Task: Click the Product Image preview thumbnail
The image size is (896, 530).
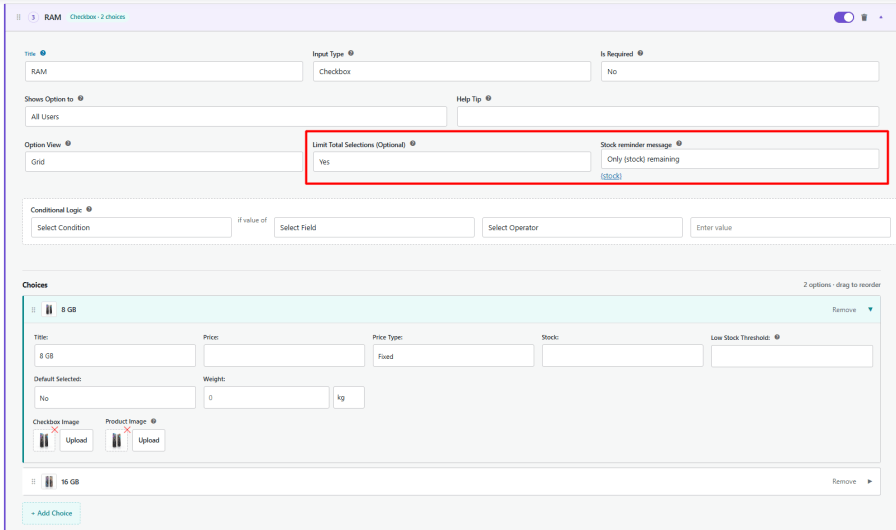Action: click(x=117, y=440)
